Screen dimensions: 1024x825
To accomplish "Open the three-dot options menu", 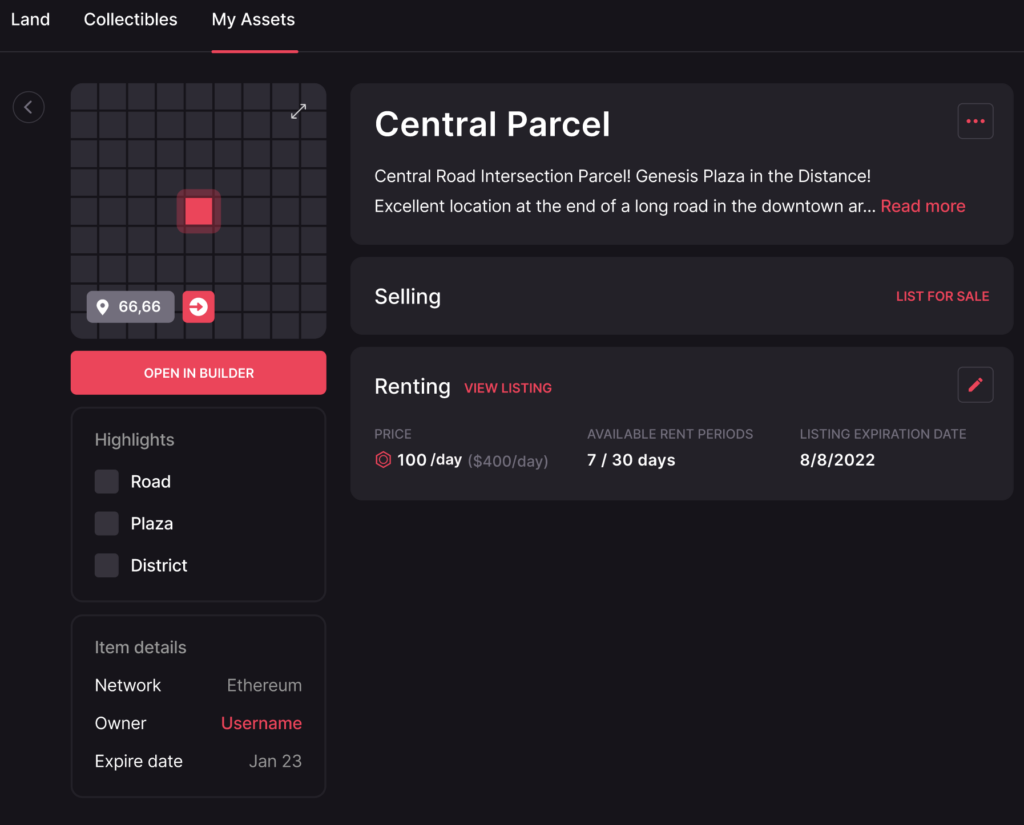I will pos(975,121).
